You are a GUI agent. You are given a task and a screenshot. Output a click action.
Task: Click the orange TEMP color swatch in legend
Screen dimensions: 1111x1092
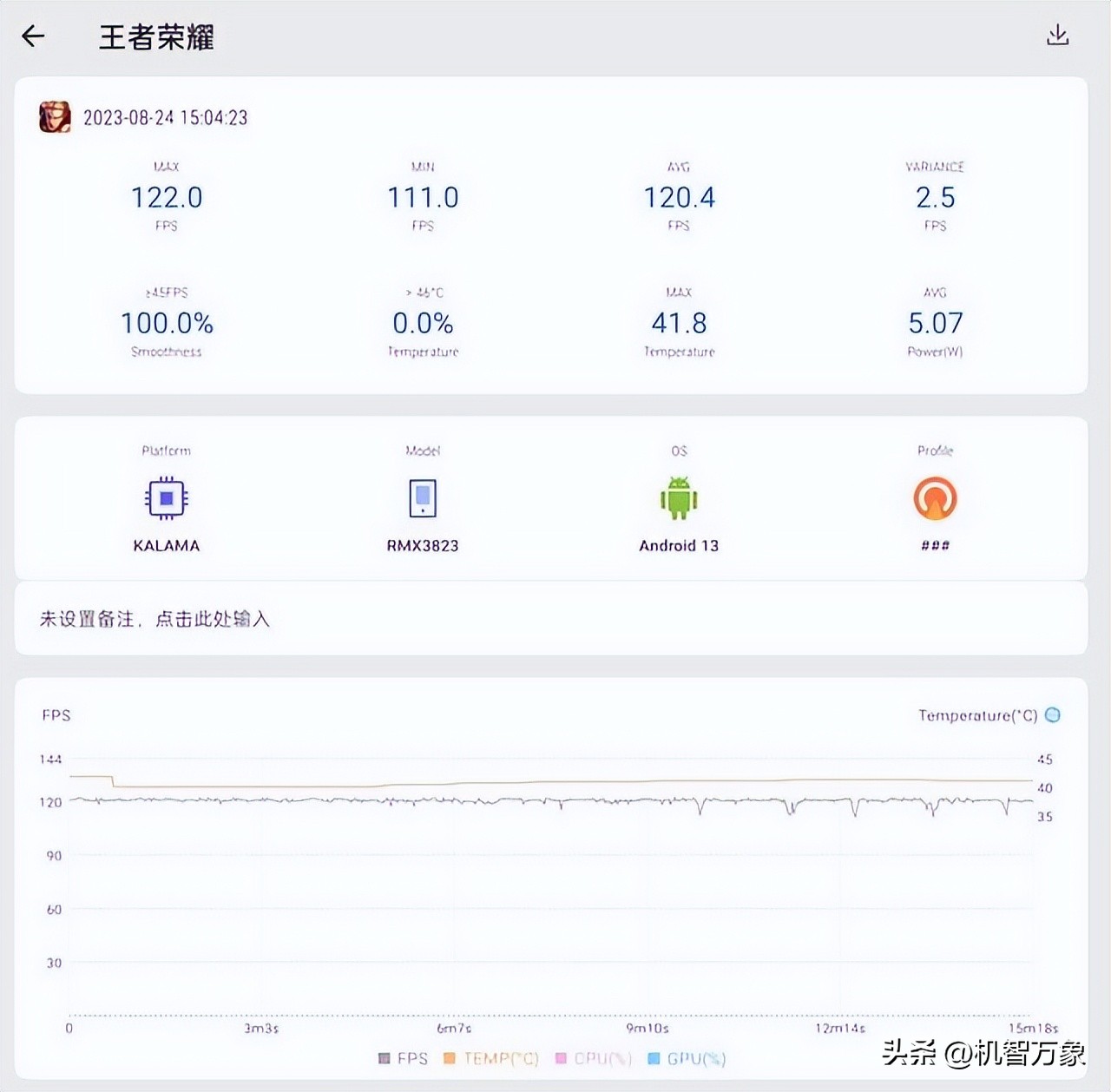(448, 1059)
